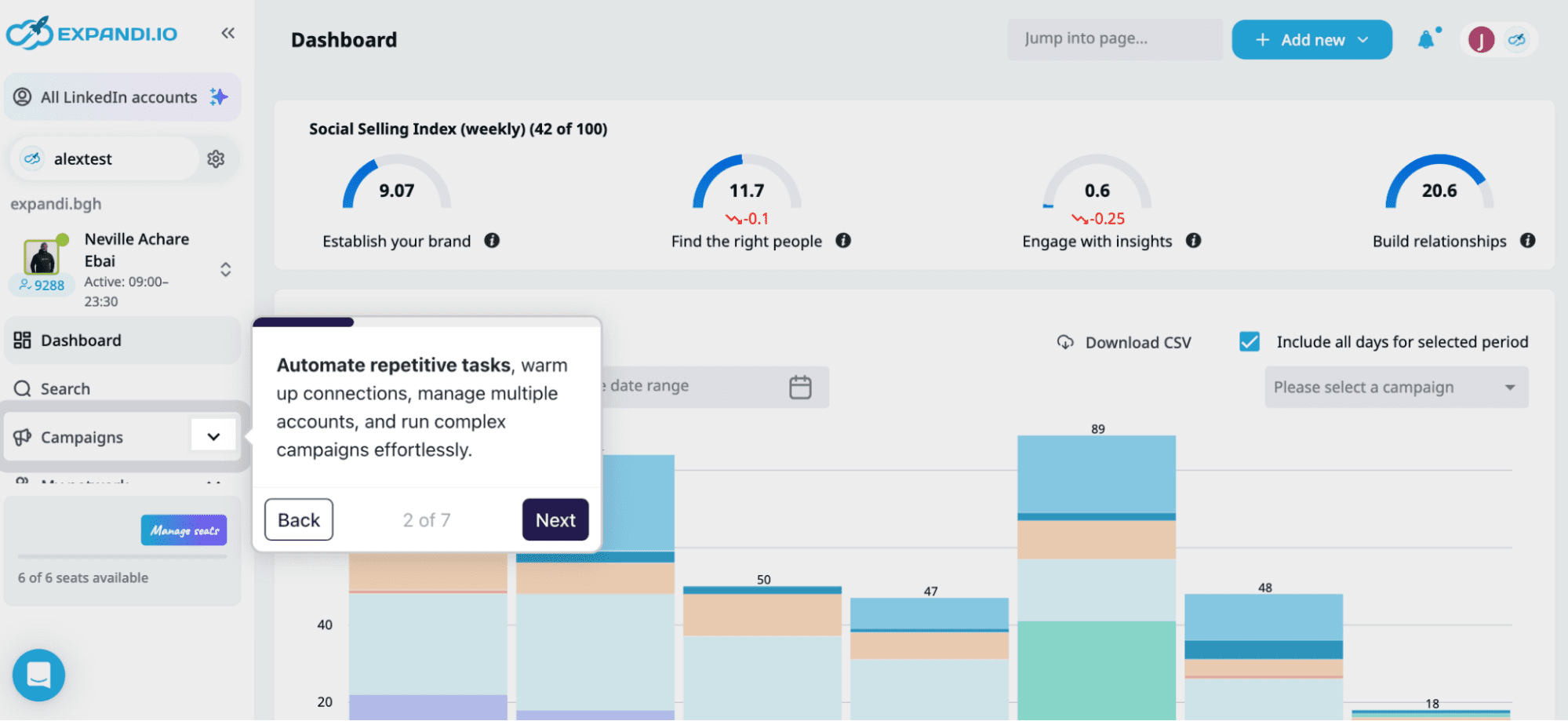Expand the Campaigns menu chevron
This screenshot has width=1568, height=721.
(213, 436)
